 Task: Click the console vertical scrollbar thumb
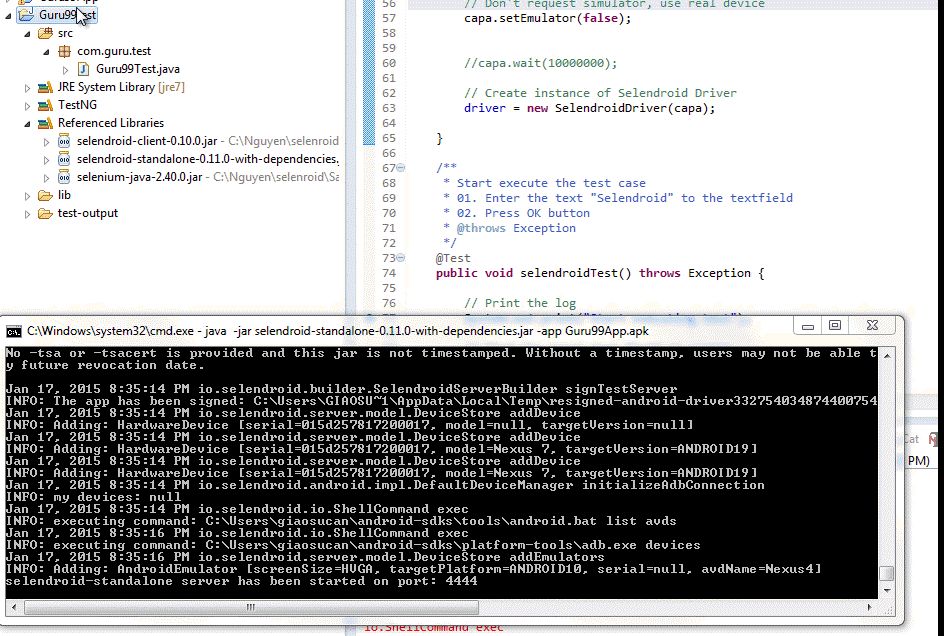click(x=885, y=573)
